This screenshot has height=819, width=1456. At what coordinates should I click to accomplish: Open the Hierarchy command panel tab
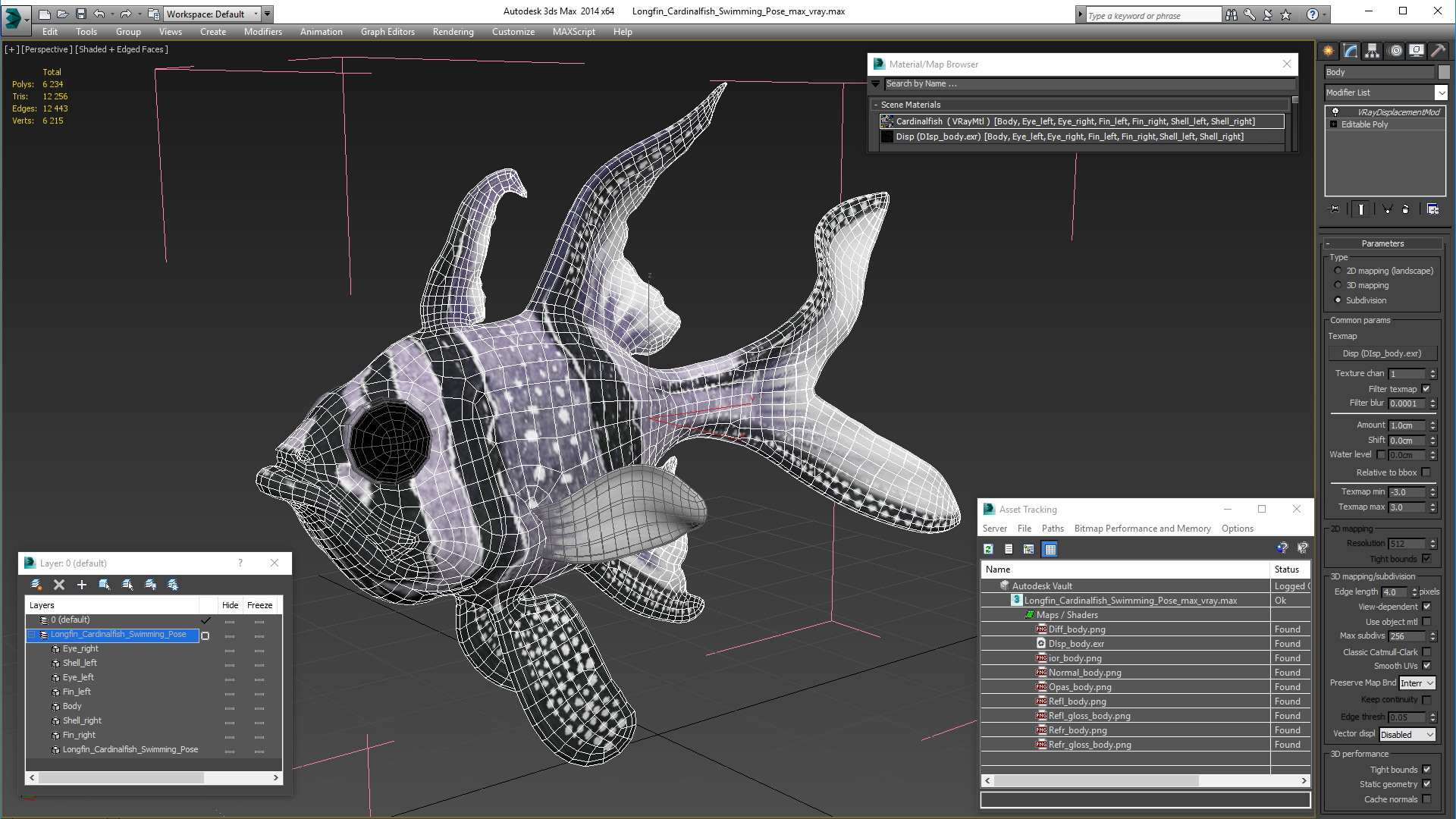[x=1373, y=51]
